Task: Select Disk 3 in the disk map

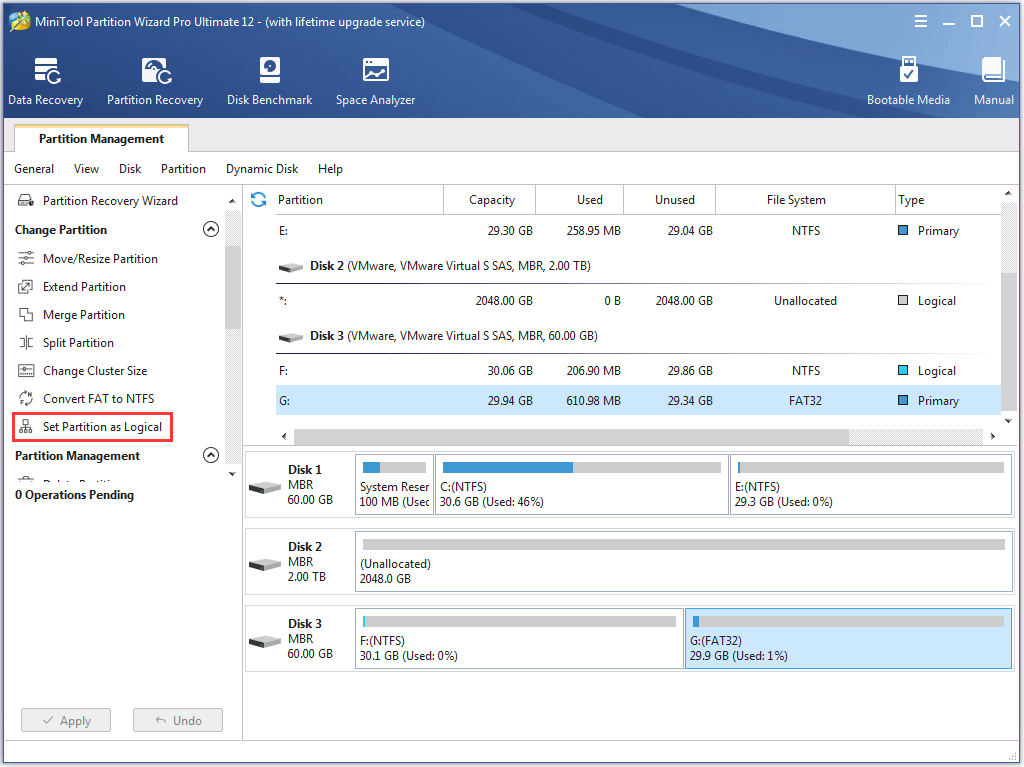Action: coord(299,639)
